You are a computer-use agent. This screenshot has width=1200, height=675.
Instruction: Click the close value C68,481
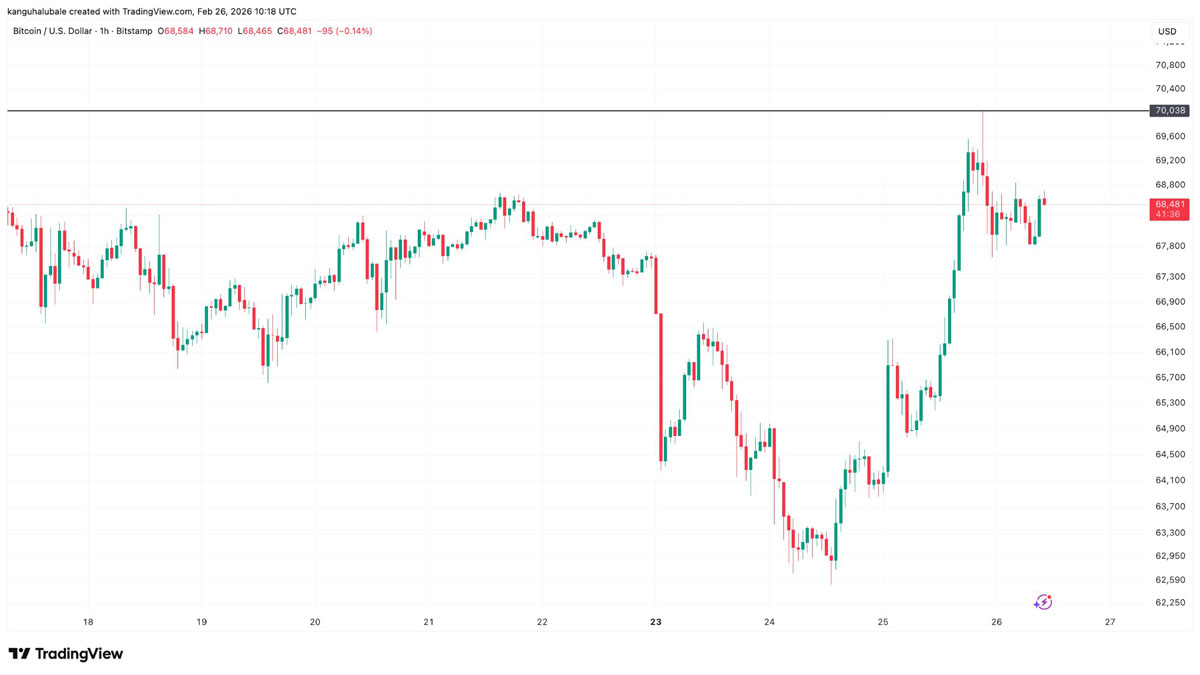click(294, 31)
